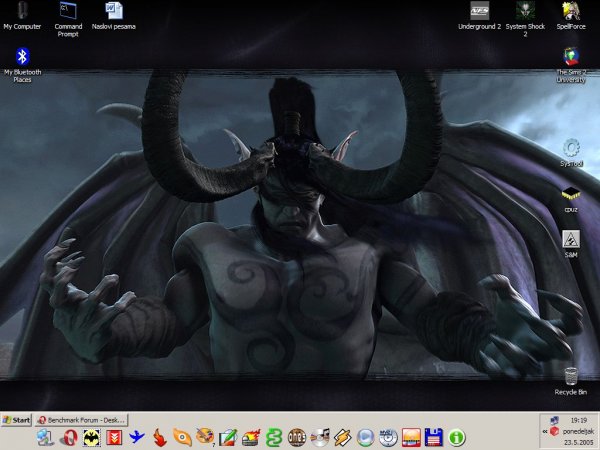Launch Winamp from quick launch

coord(342,437)
